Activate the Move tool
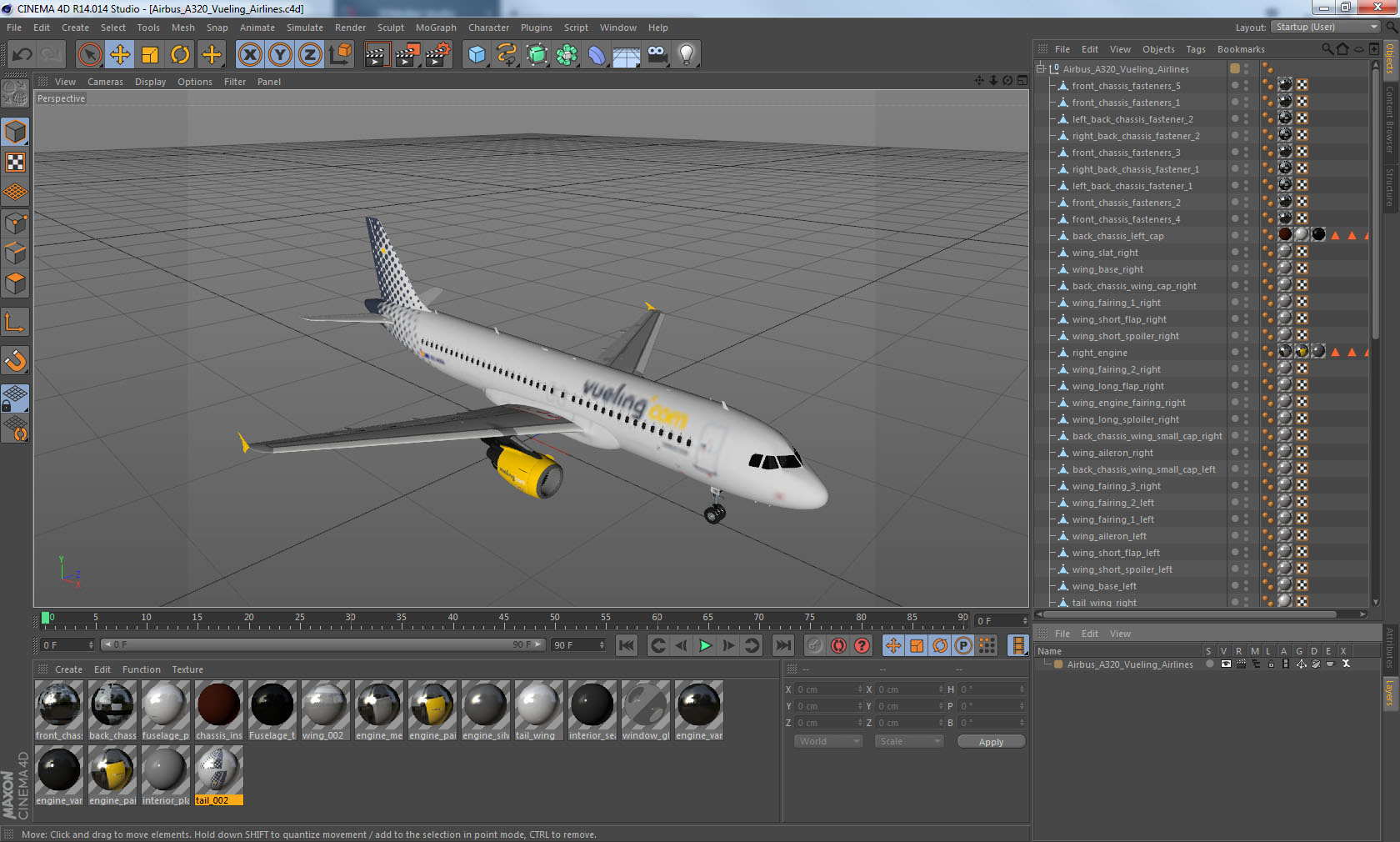 click(120, 55)
